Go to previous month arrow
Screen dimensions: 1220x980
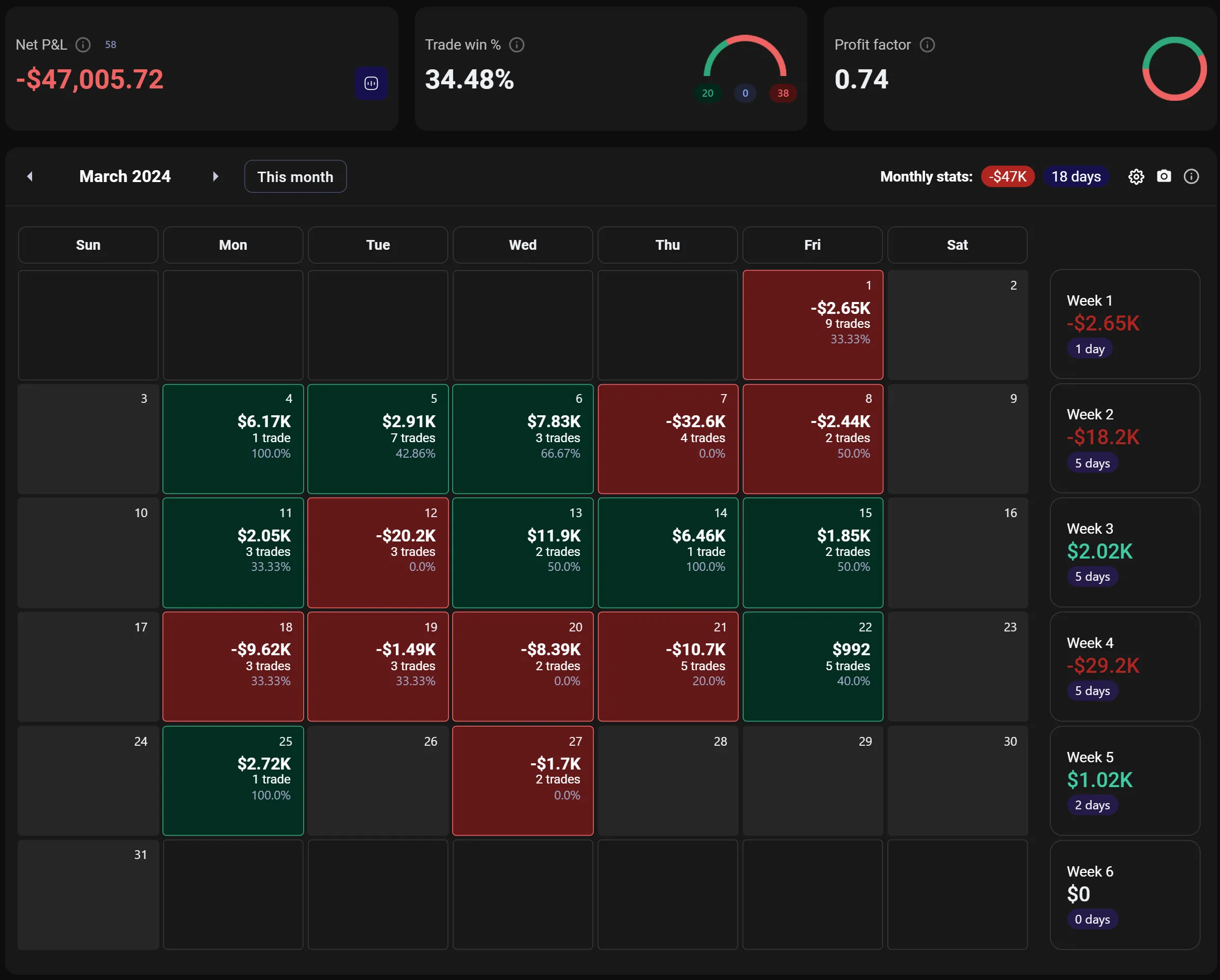click(x=30, y=176)
